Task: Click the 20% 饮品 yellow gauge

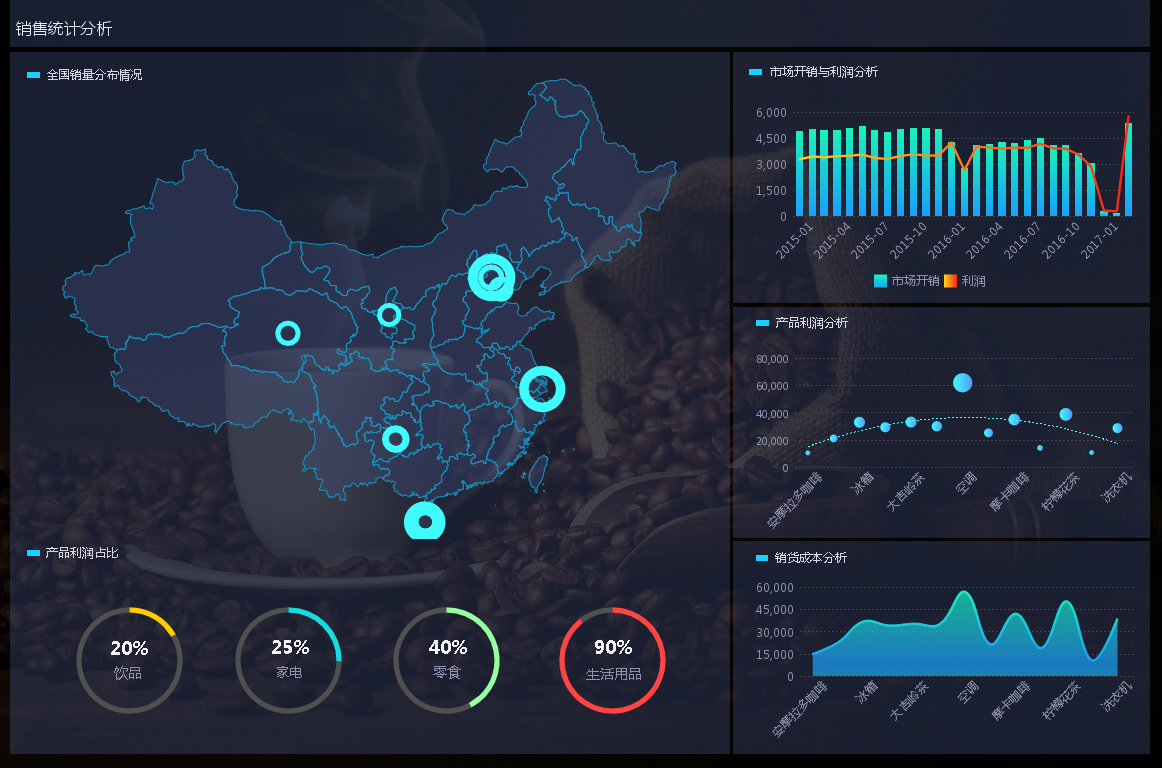Action: [129, 660]
